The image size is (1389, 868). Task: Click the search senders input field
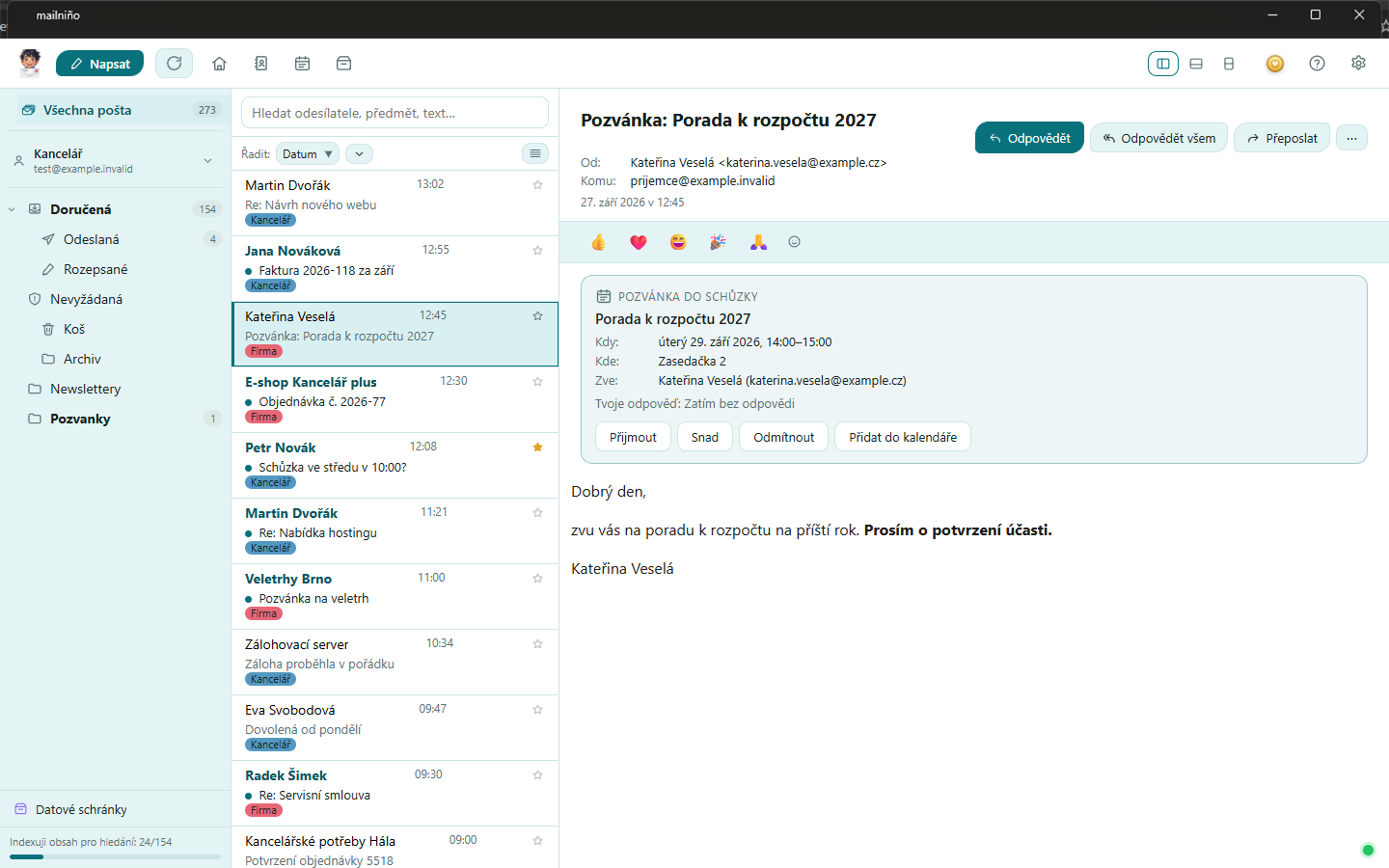pyautogui.click(x=395, y=113)
